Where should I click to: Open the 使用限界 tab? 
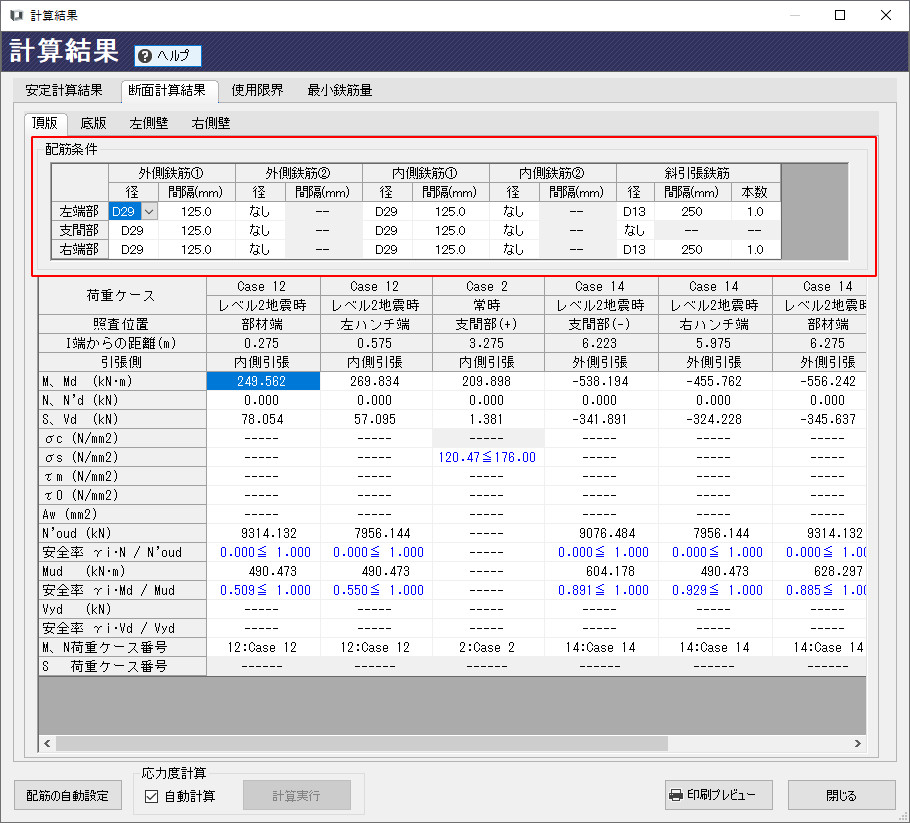point(257,91)
